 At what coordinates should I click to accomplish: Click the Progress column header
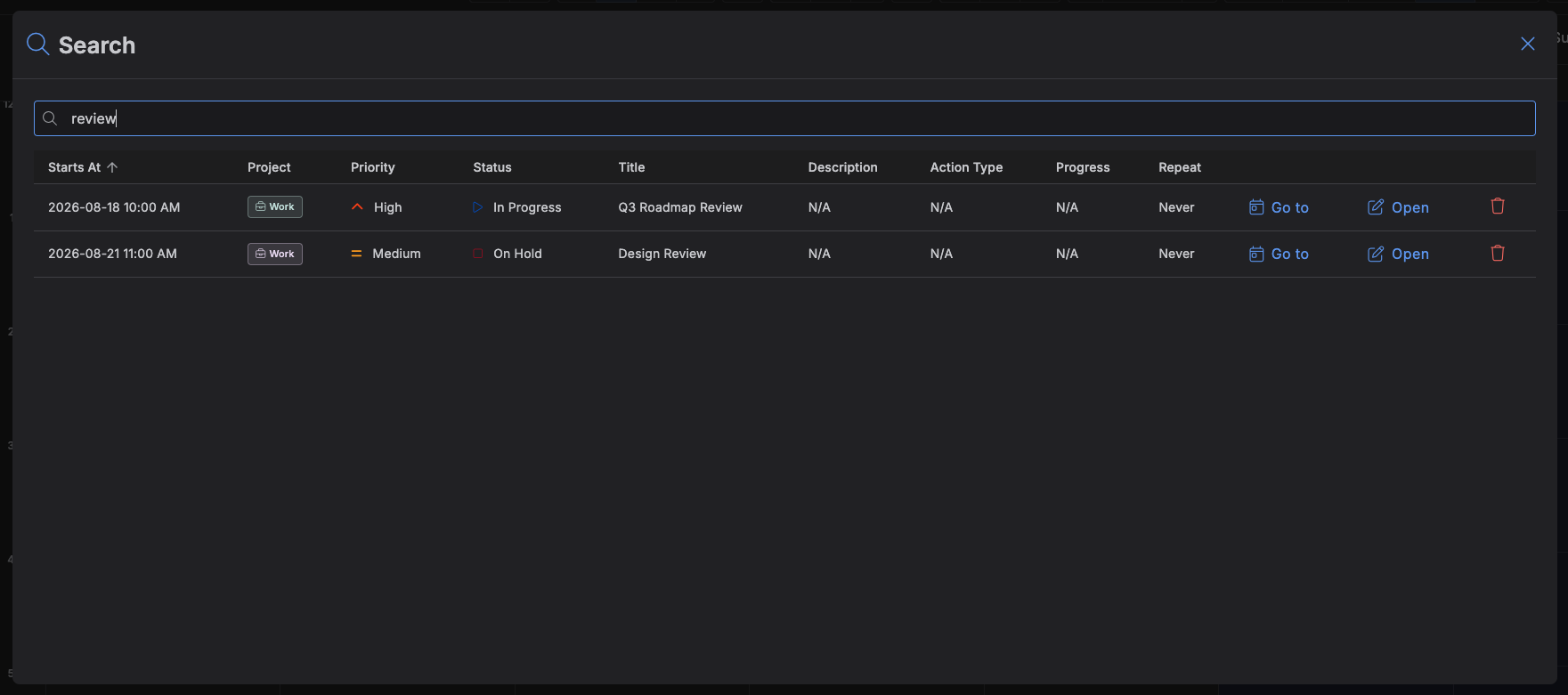click(1083, 167)
